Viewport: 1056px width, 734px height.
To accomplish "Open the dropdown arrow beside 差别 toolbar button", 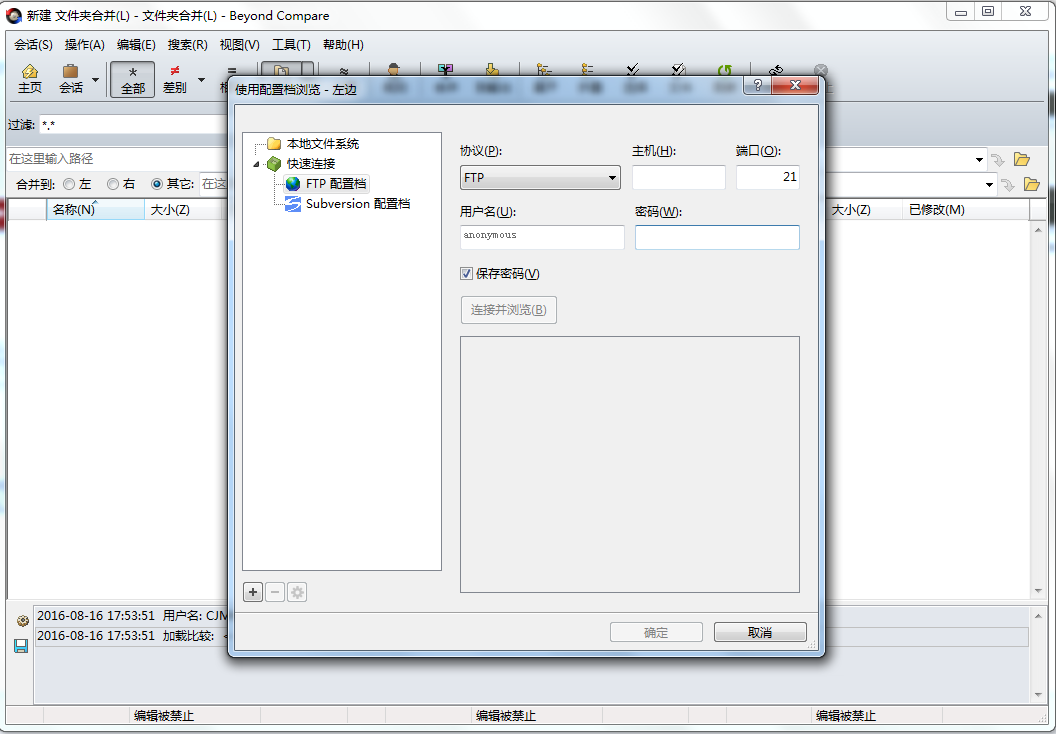I will pyautogui.click(x=201, y=79).
